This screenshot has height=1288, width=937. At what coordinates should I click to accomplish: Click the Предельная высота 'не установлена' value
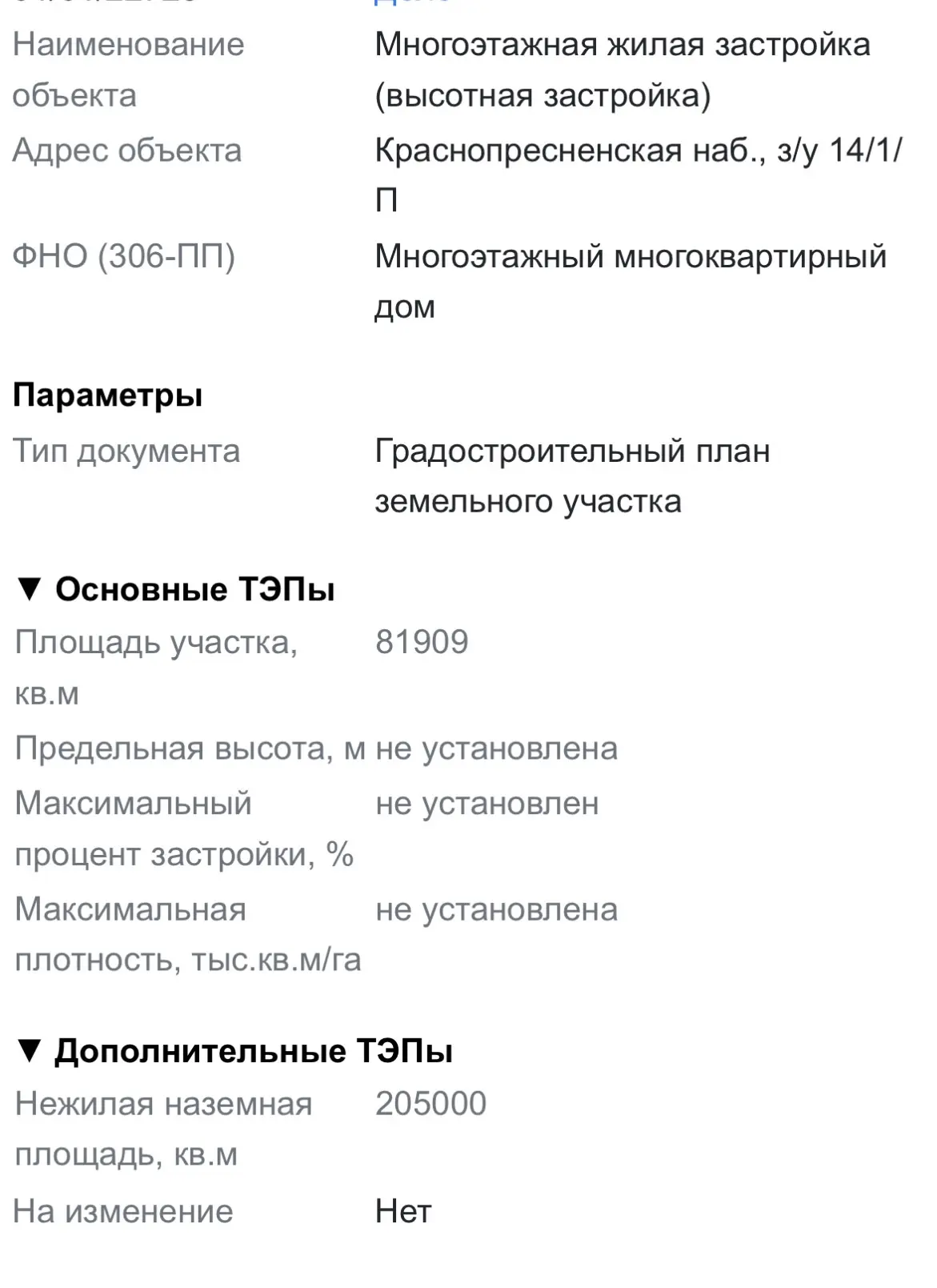pyautogui.click(x=496, y=749)
